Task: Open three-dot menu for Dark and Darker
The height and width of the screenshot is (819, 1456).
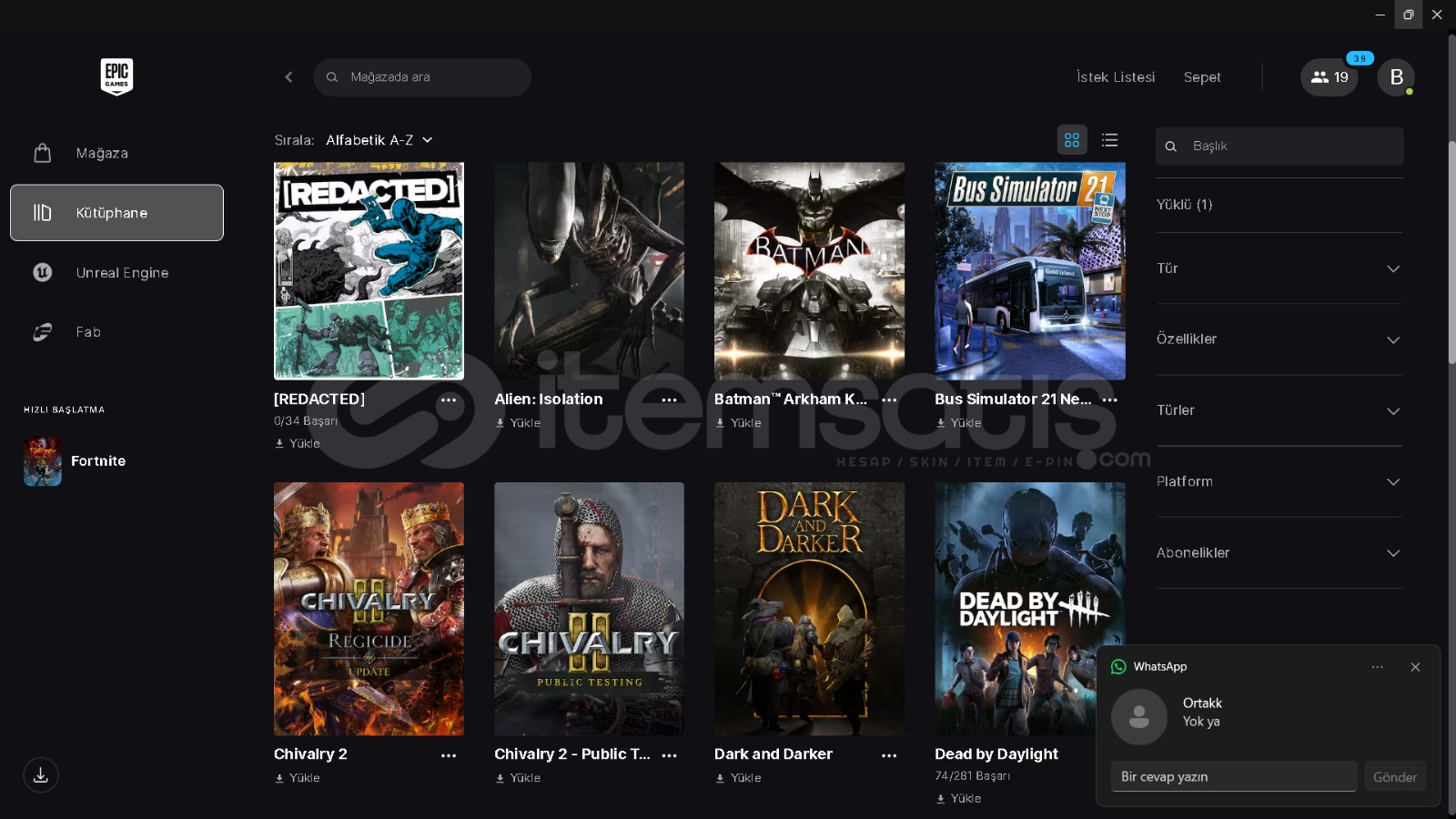Action: point(889,755)
